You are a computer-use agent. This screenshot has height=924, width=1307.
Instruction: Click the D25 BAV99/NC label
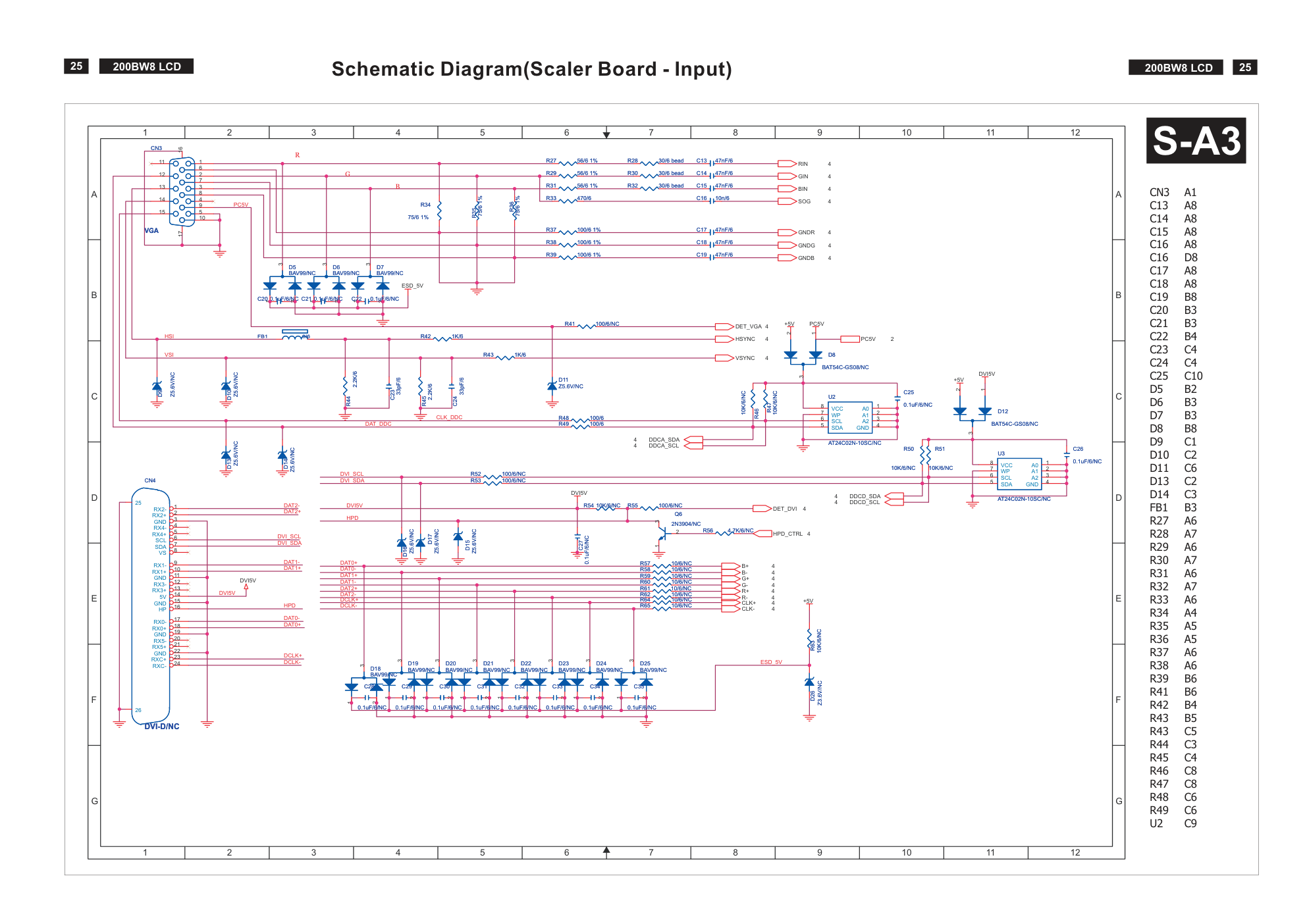point(653,667)
